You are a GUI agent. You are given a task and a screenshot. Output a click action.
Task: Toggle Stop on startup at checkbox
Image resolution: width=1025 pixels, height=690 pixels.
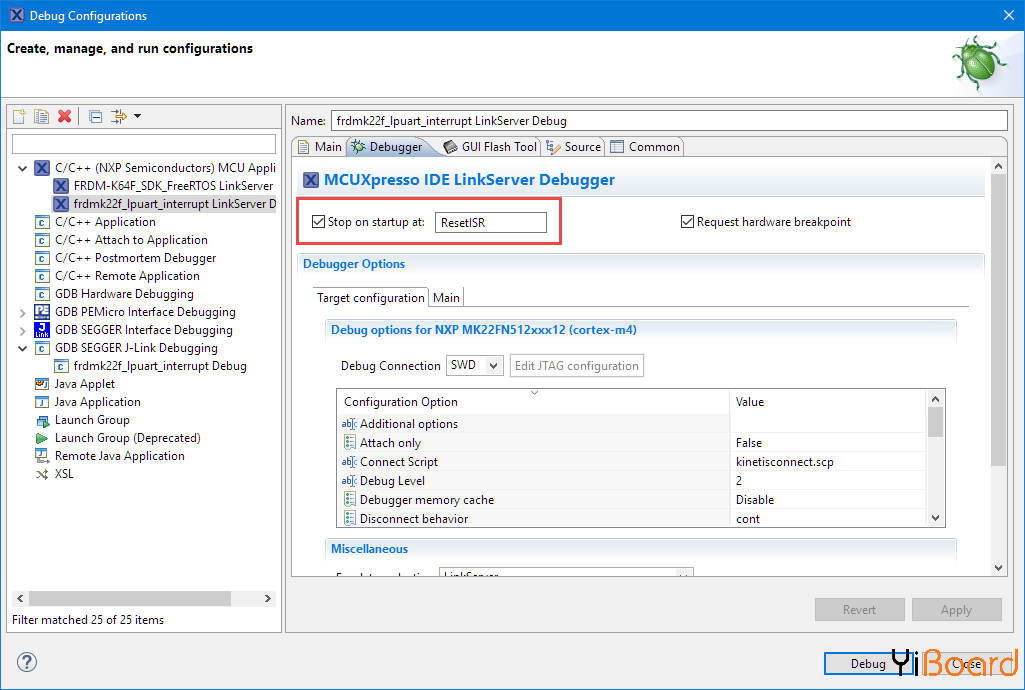pos(319,222)
